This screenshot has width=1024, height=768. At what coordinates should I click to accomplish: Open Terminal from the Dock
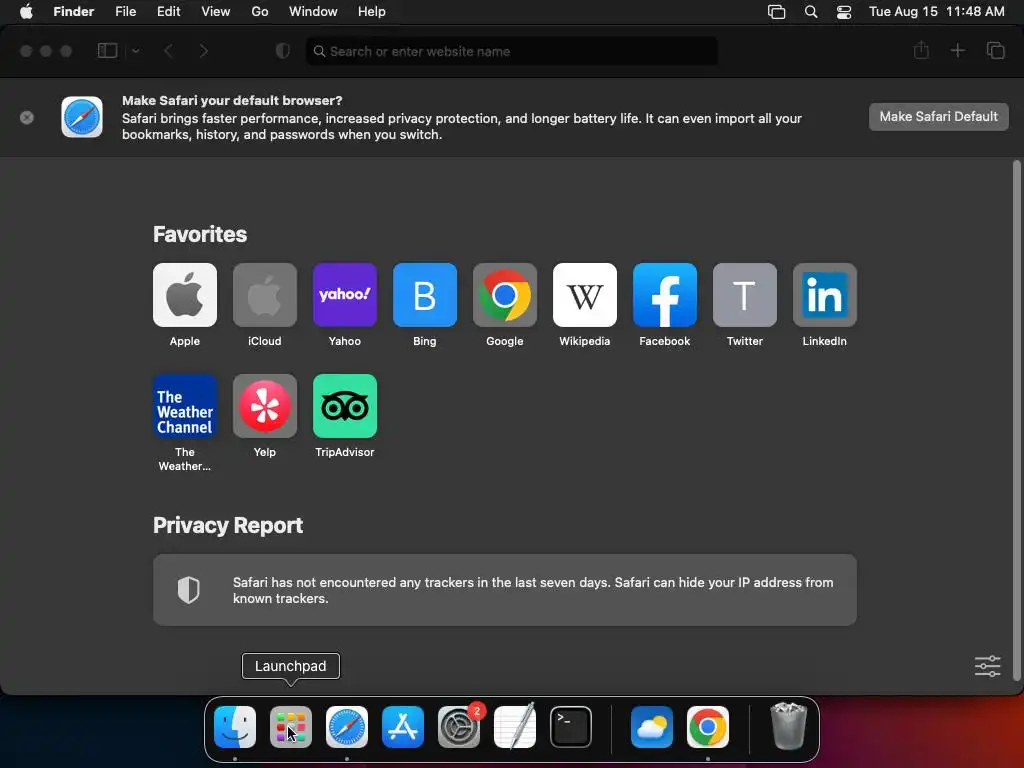point(571,727)
